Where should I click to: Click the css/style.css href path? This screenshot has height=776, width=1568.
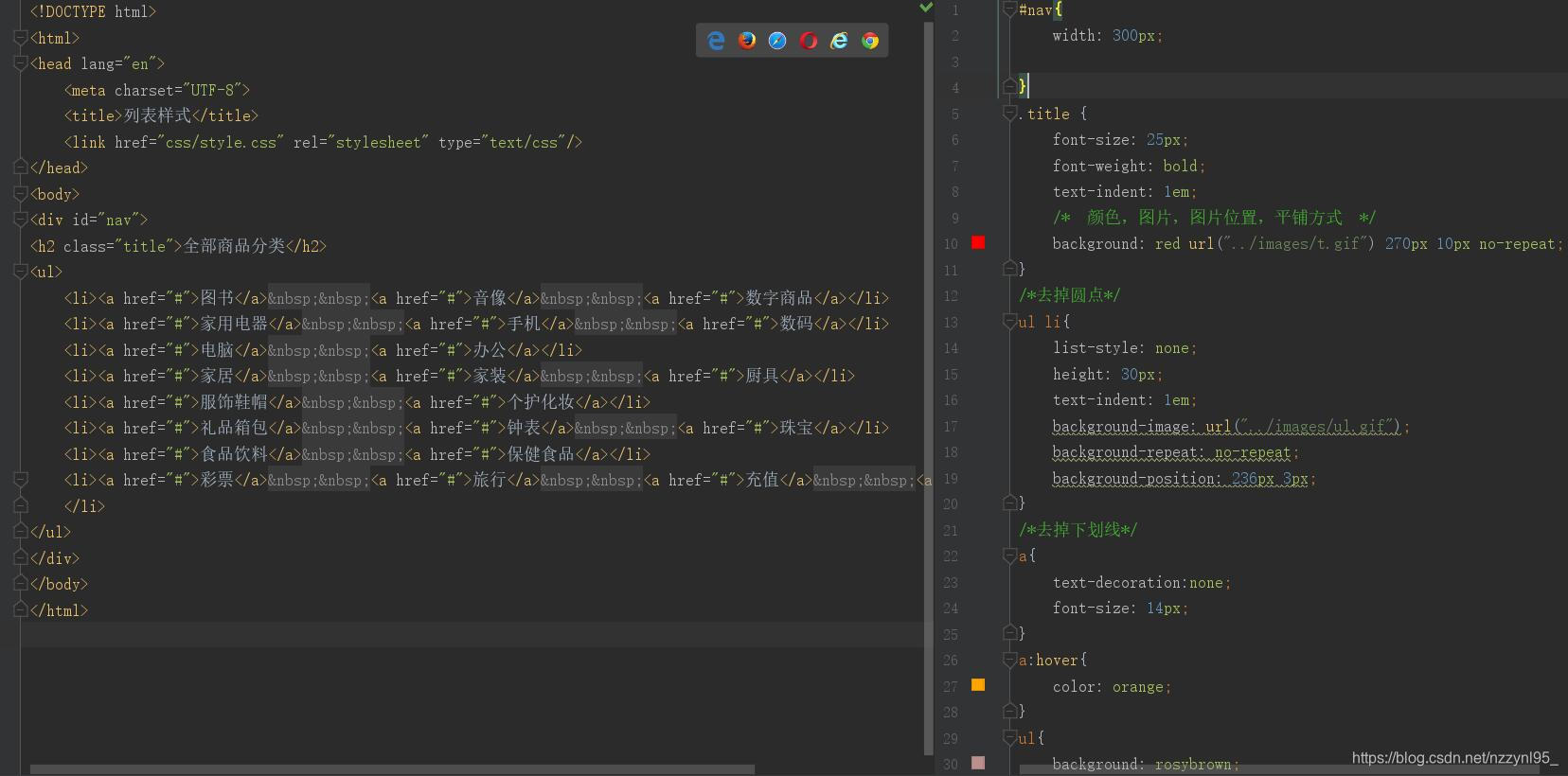(221, 142)
